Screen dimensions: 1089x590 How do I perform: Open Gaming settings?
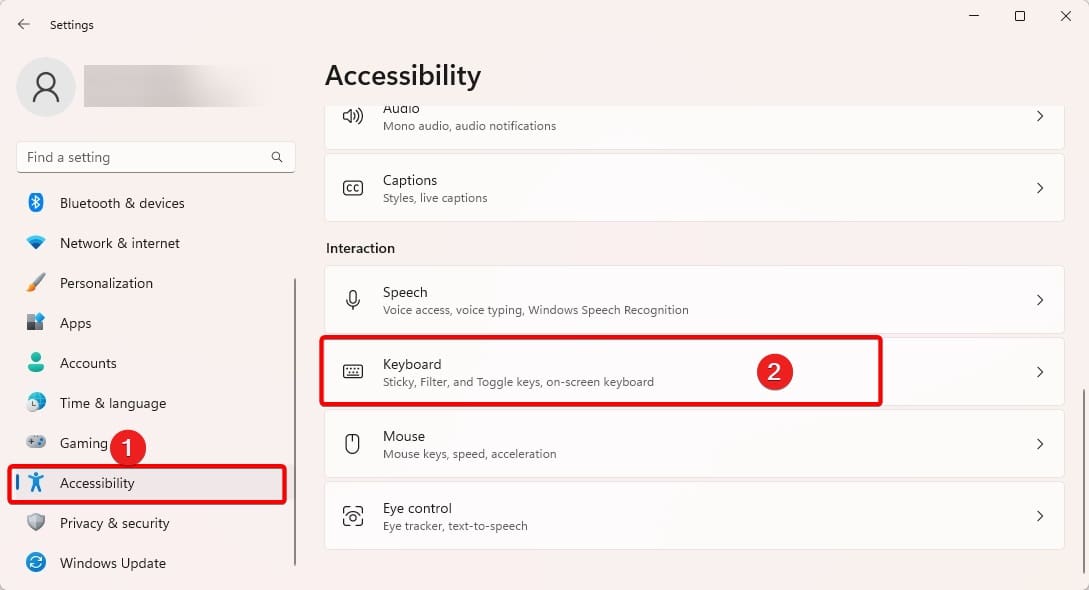(x=83, y=443)
